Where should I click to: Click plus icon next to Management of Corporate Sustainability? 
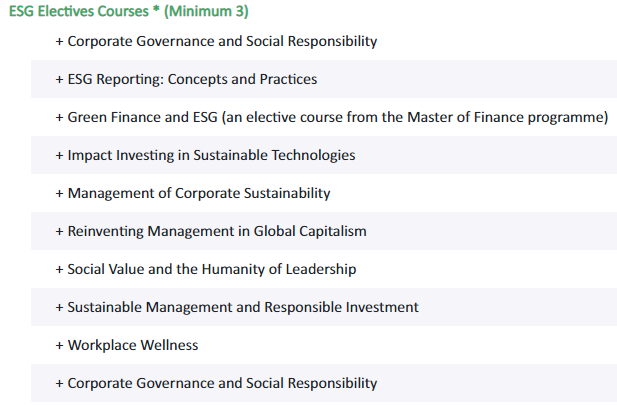point(59,194)
